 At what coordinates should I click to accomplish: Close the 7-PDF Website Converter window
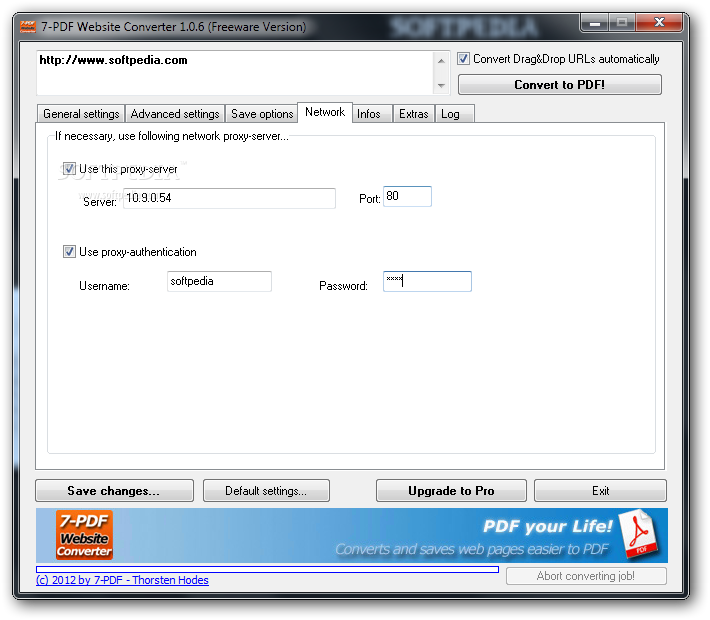tap(659, 22)
